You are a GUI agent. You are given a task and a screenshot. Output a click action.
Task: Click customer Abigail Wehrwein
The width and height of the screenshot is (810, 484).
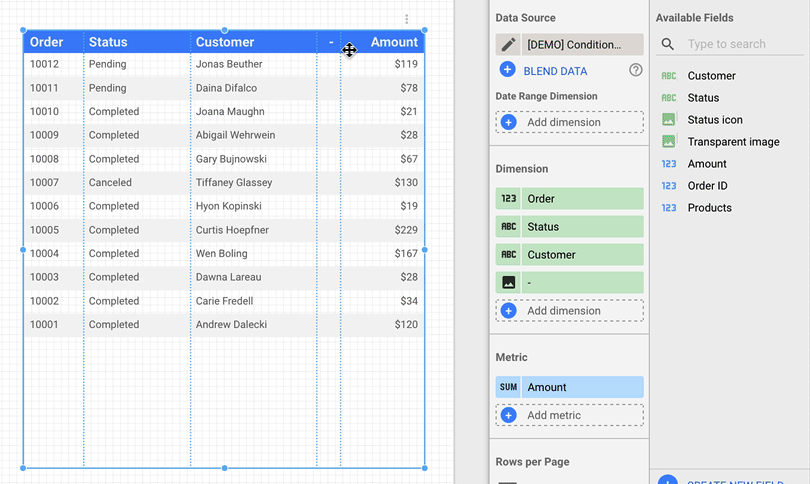[235, 135]
